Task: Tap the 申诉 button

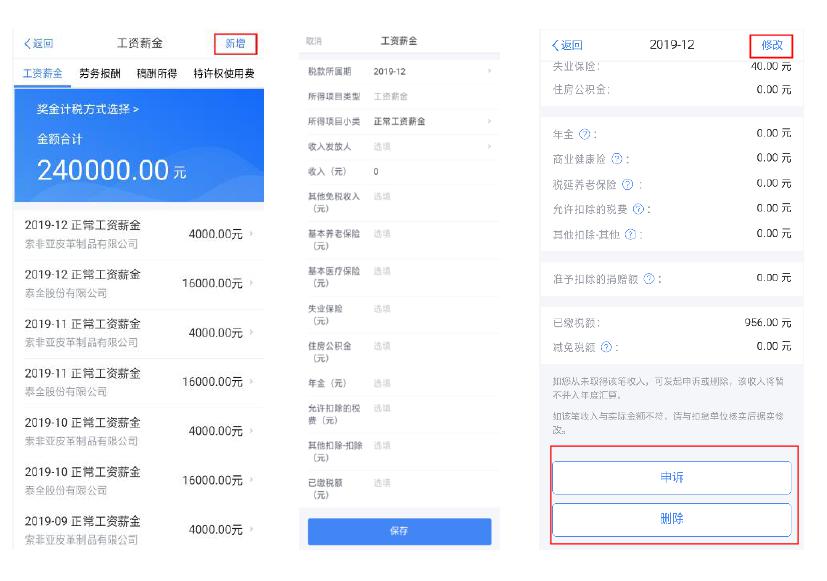Action: tap(671, 478)
